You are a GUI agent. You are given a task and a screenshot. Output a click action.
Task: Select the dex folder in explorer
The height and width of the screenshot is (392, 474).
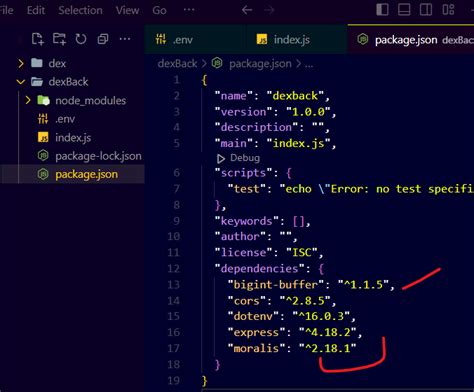72,63
